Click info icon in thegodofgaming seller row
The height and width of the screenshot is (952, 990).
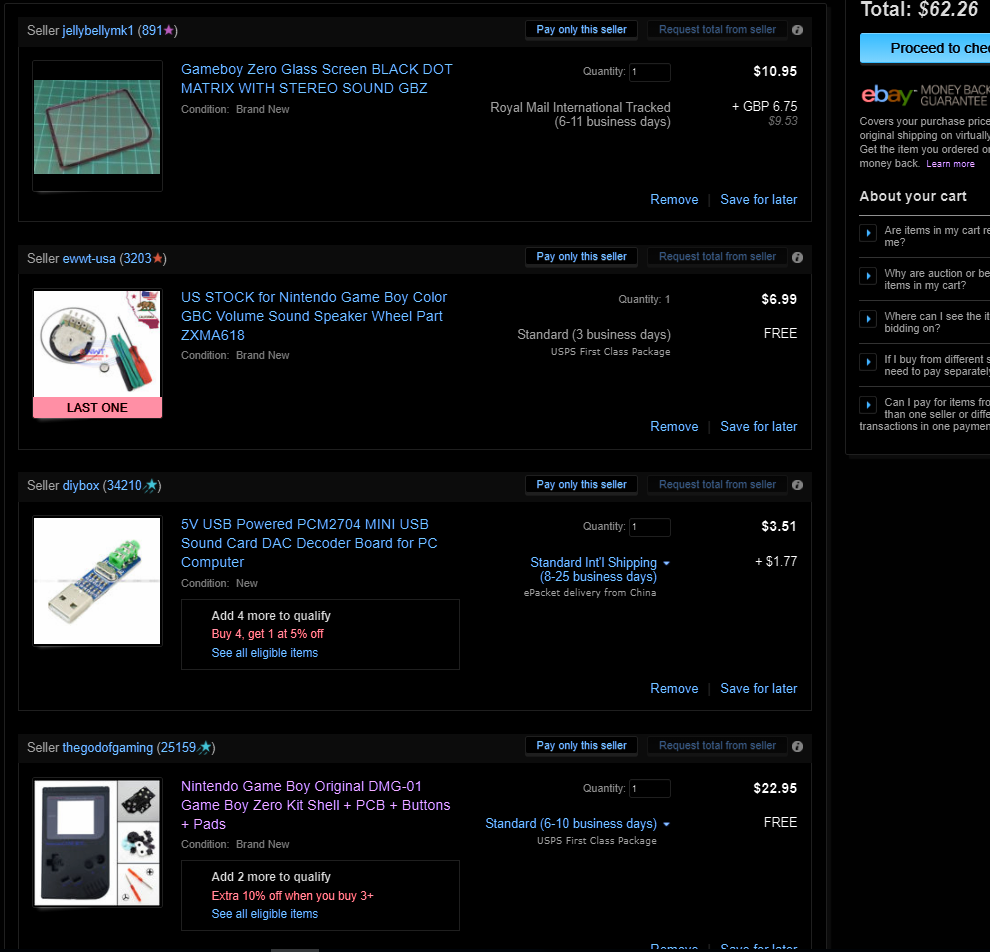click(x=797, y=746)
